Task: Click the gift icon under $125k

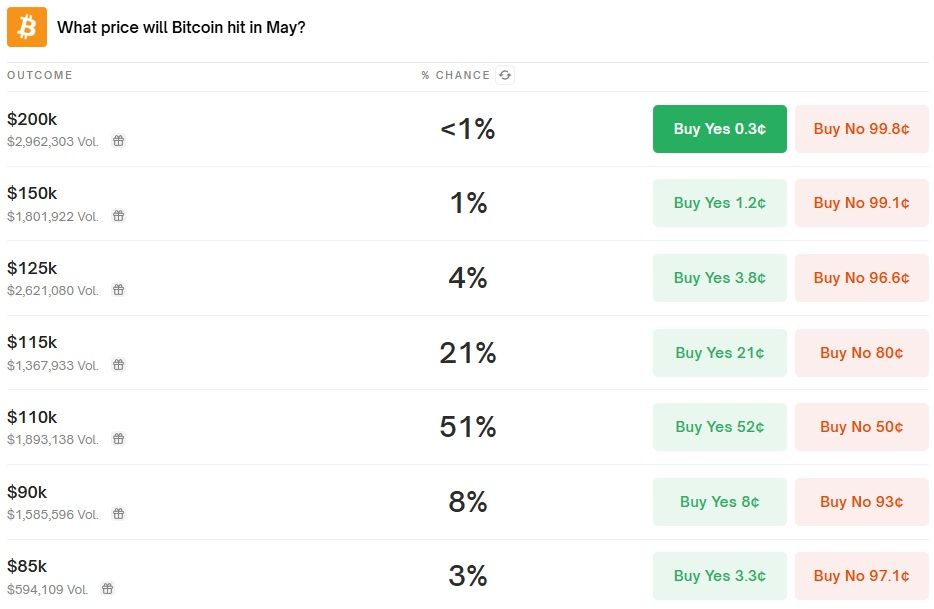Action: point(118,290)
